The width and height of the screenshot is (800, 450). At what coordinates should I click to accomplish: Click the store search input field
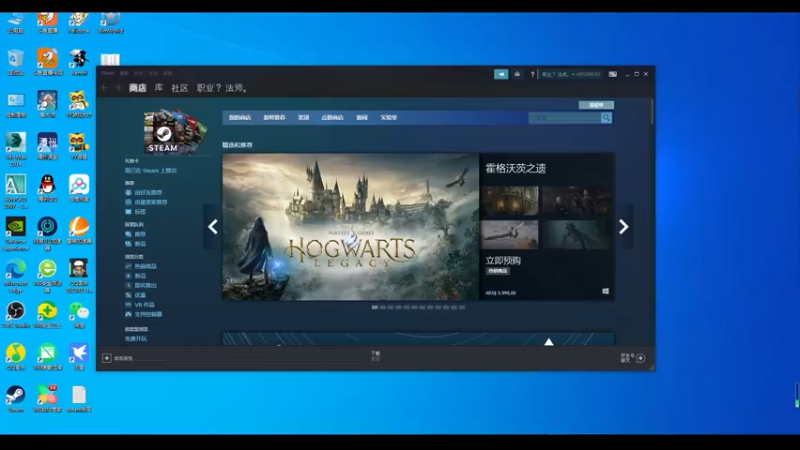coord(565,118)
